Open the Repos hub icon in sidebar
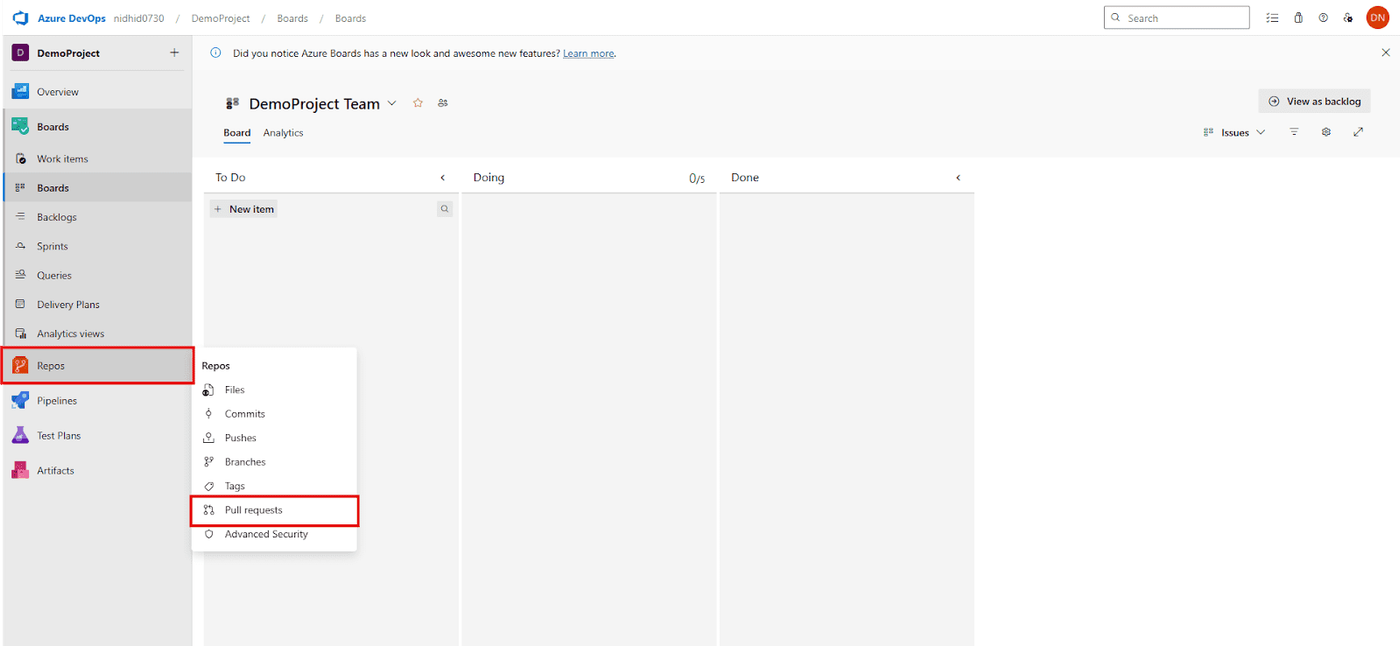Image resolution: width=1400 pixels, height=646 pixels. click(x=20, y=366)
